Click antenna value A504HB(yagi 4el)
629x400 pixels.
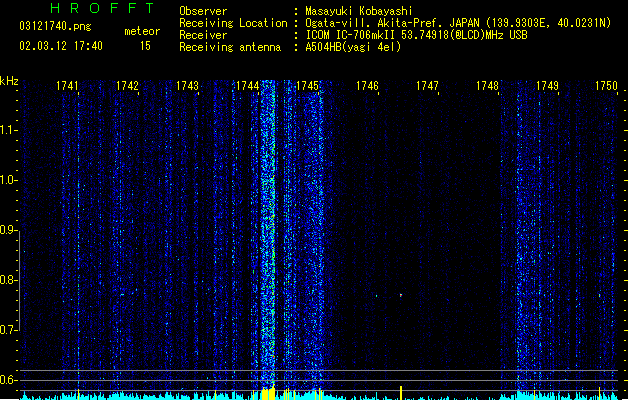(x=353, y=47)
